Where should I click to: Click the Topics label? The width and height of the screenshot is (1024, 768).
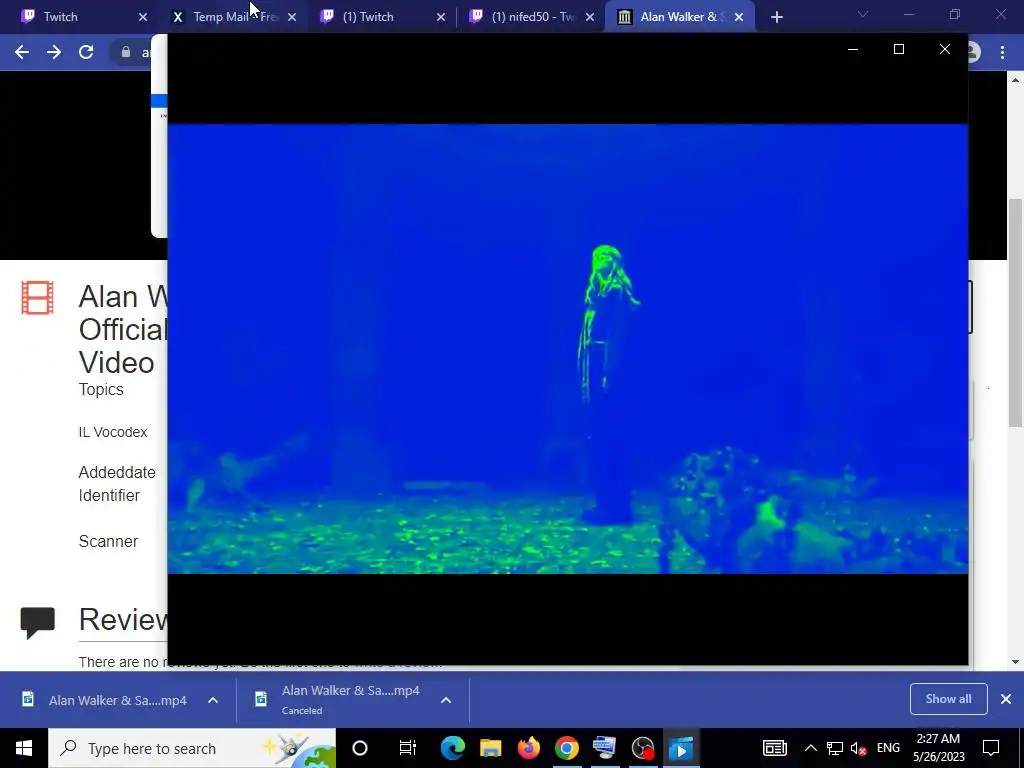(101, 389)
